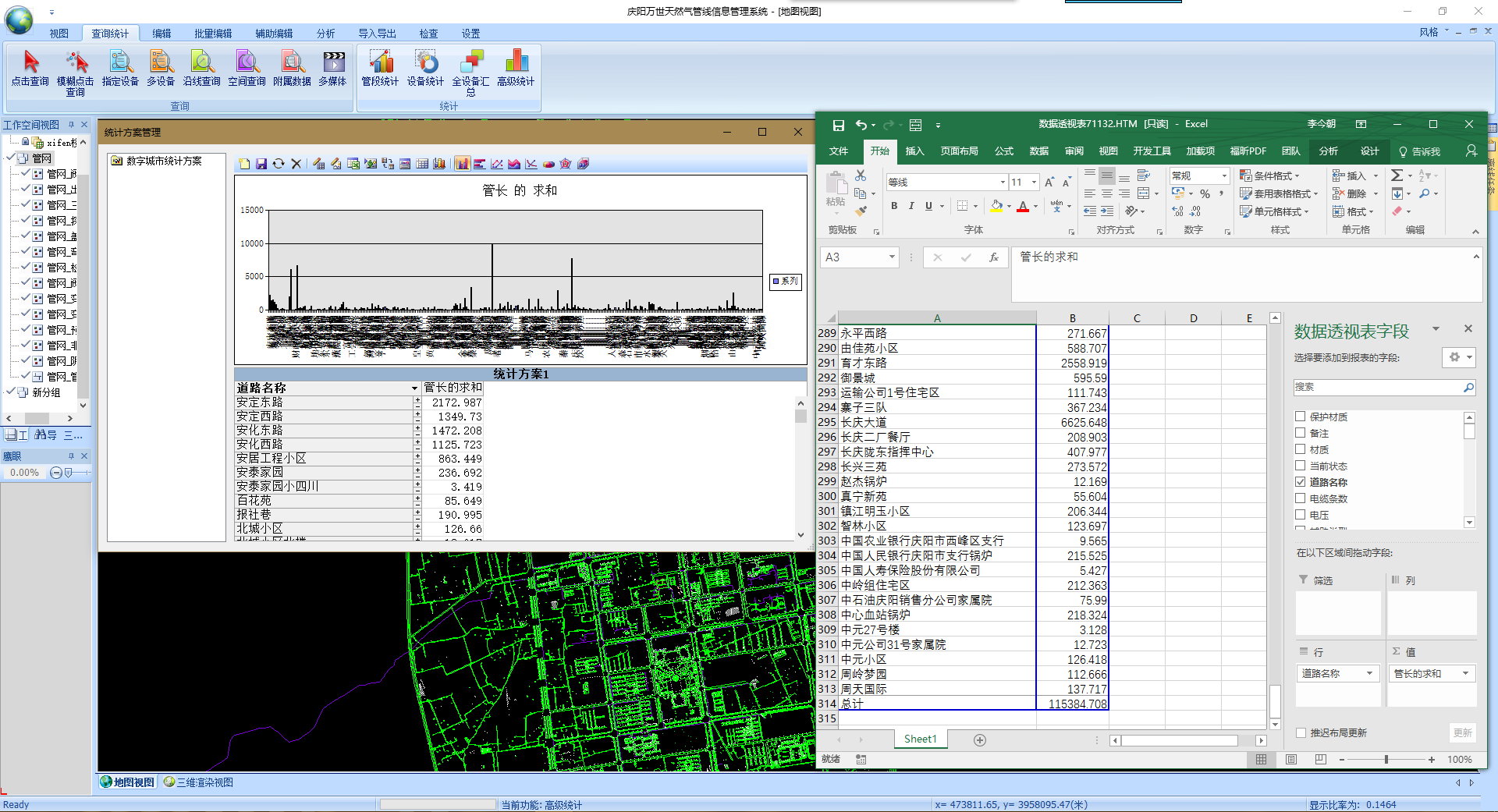Uncheck the 道路名称 field checkbox

(1301, 482)
